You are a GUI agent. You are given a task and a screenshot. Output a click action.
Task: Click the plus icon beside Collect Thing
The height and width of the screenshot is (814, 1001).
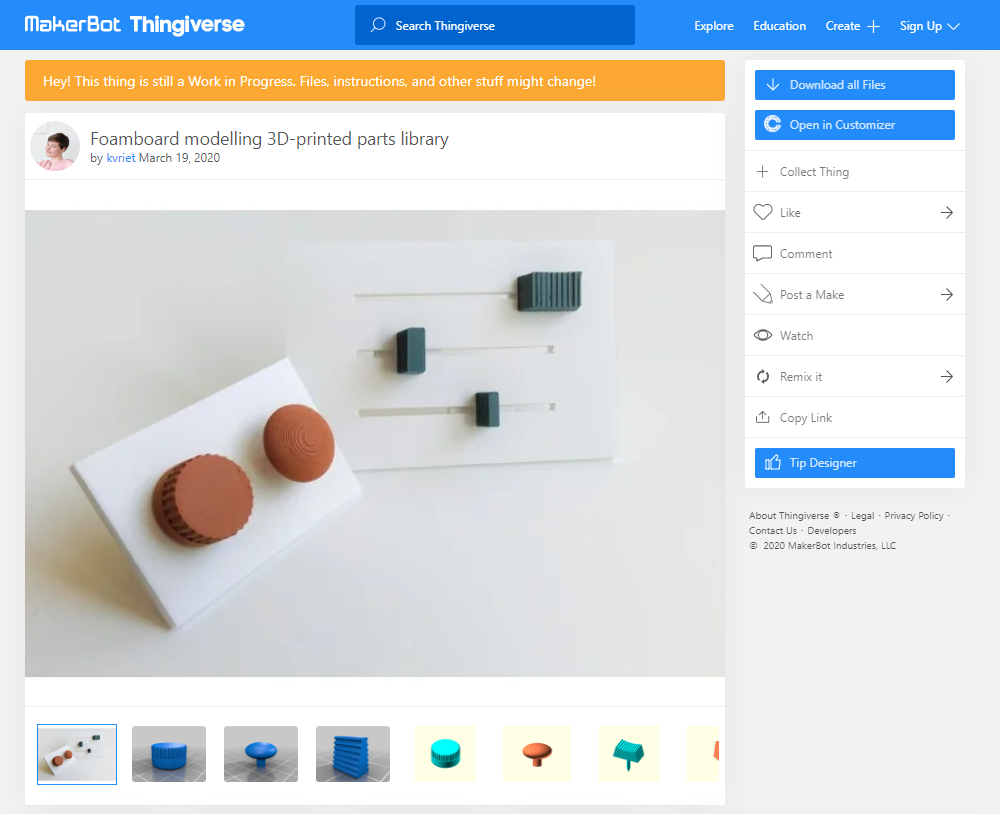click(x=762, y=171)
